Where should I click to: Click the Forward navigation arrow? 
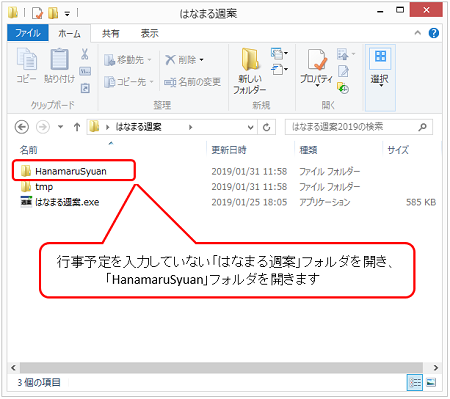[x=43, y=127]
